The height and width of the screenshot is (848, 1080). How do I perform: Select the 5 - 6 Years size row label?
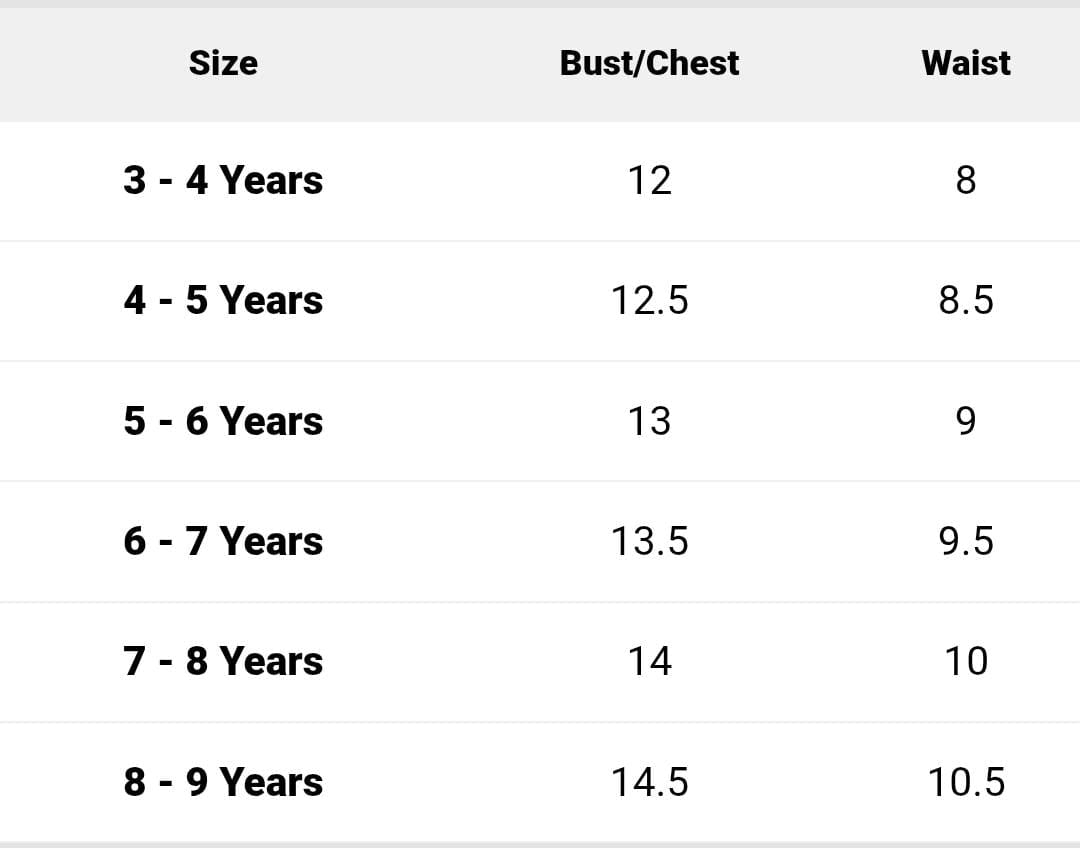pyautogui.click(x=223, y=421)
